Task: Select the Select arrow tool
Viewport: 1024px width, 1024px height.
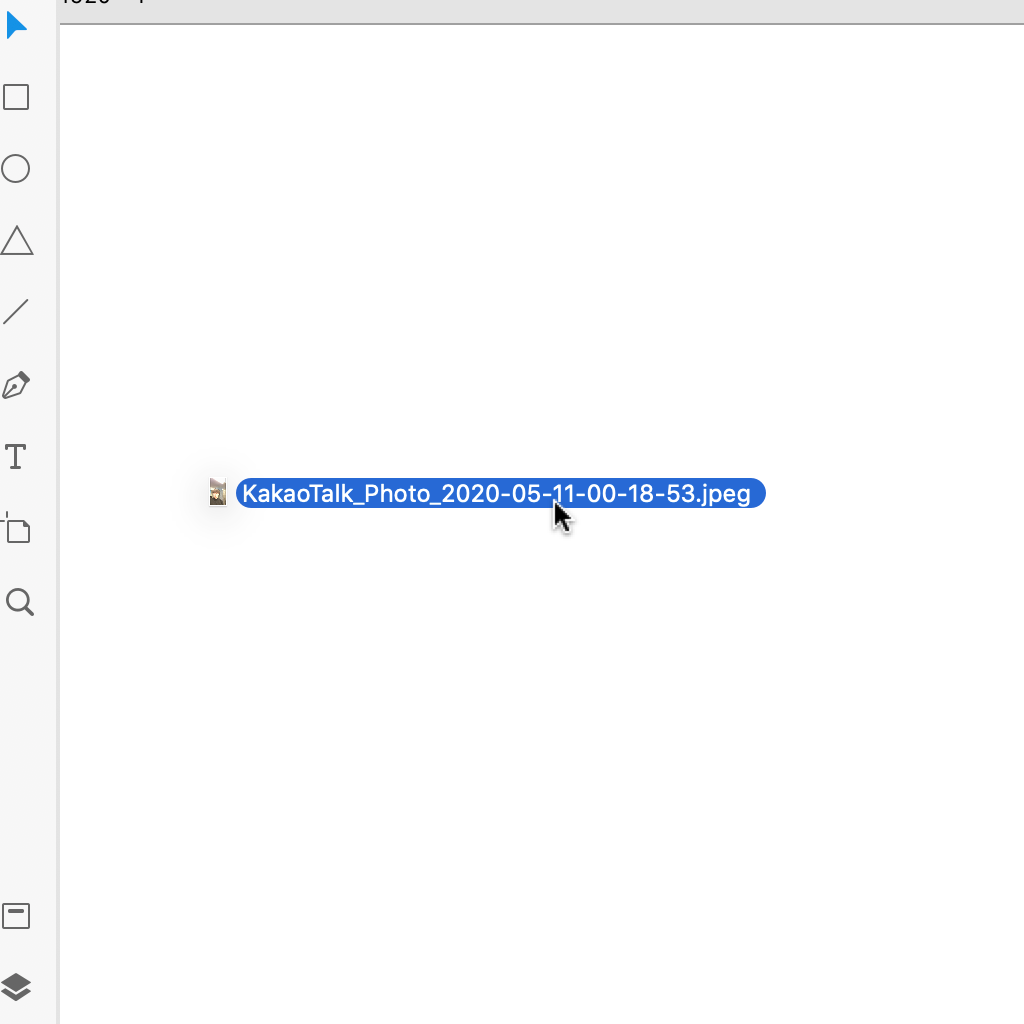Action: click(x=16, y=25)
